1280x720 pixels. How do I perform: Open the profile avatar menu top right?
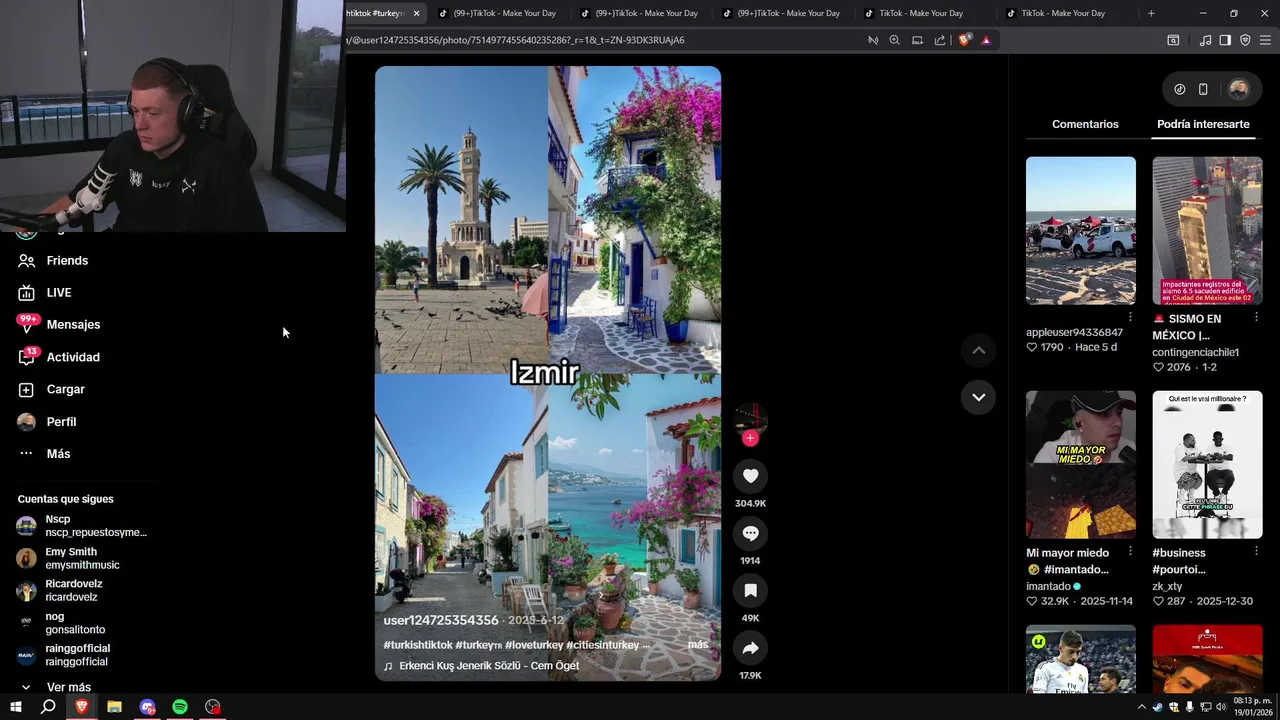[x=1238, y=89]
